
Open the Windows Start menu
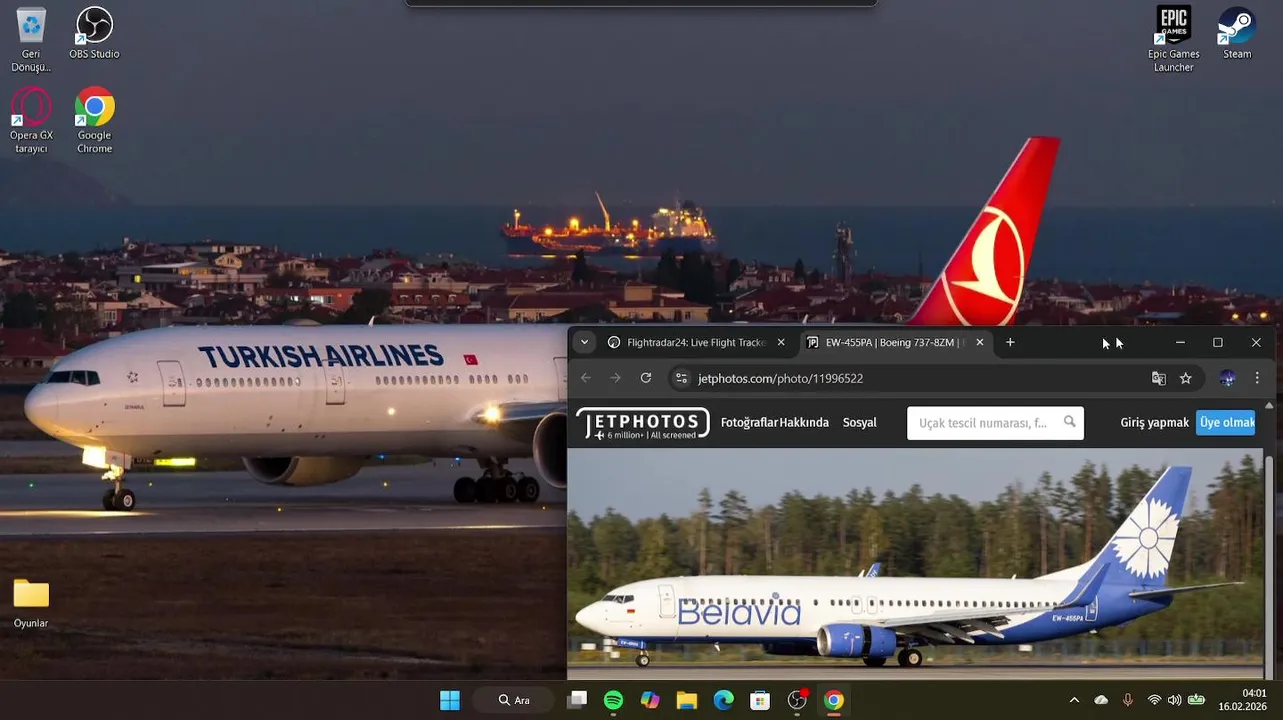[x=450, y=700]
